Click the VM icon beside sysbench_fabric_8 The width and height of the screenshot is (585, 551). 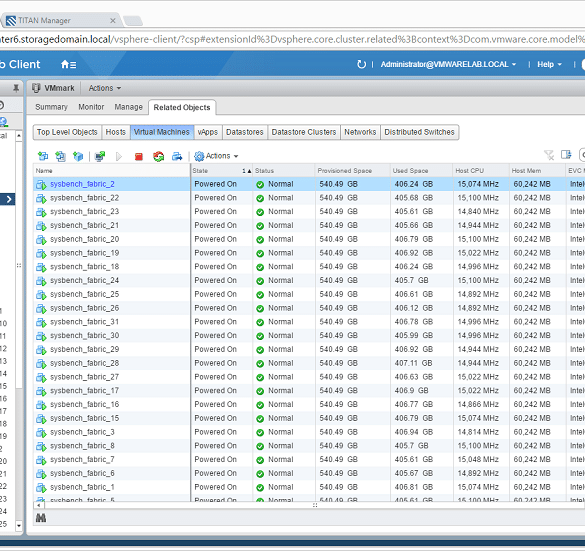pos(41,446)
